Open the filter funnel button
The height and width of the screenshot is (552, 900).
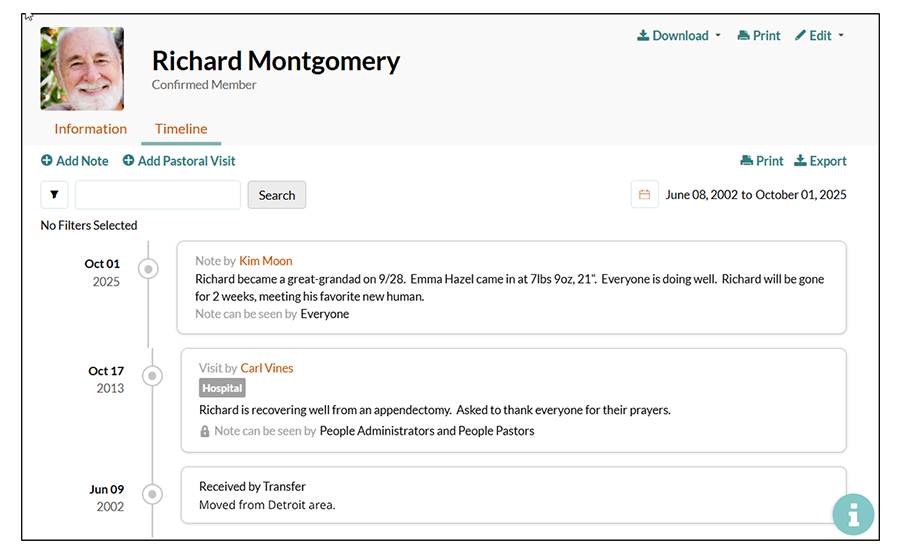point(54,195)
